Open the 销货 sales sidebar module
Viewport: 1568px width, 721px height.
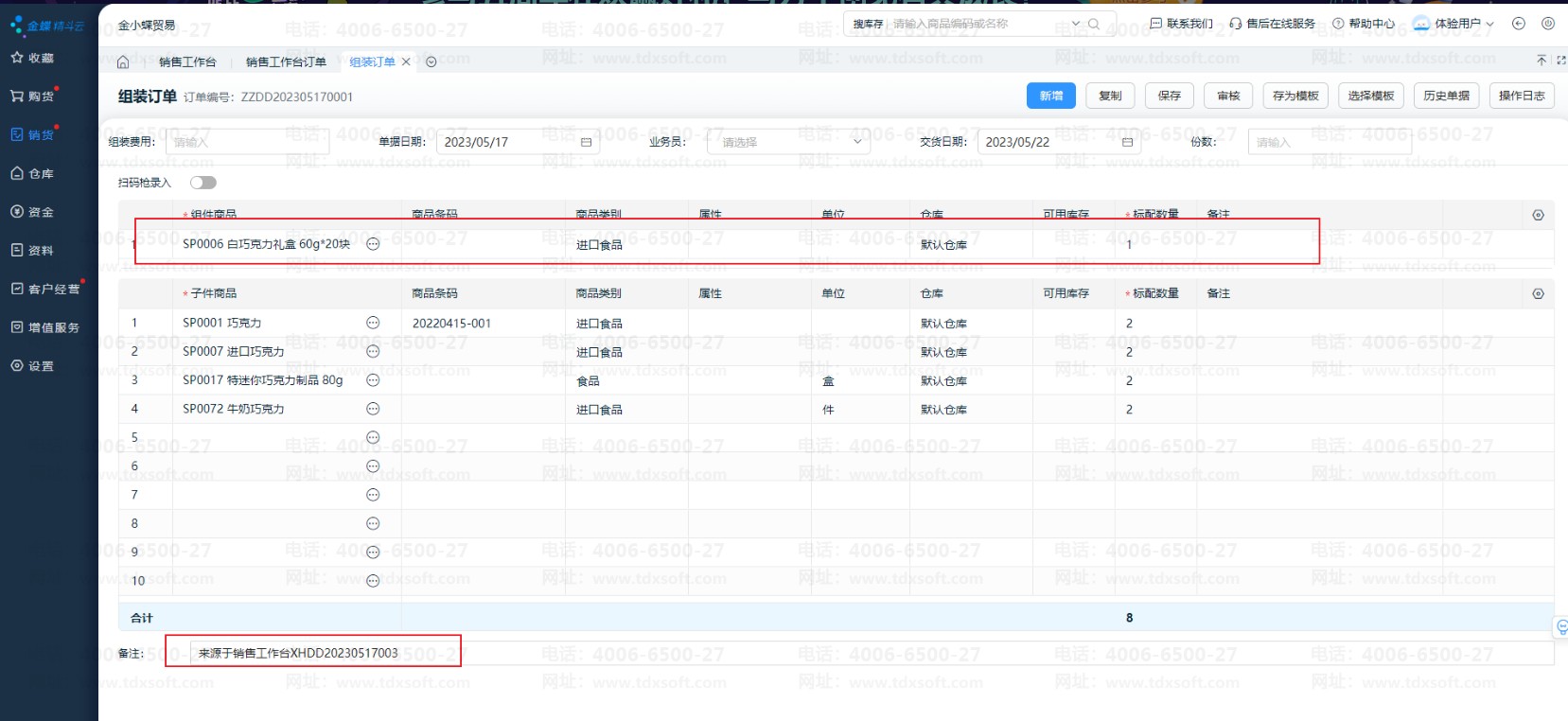(x=33, y=135)
